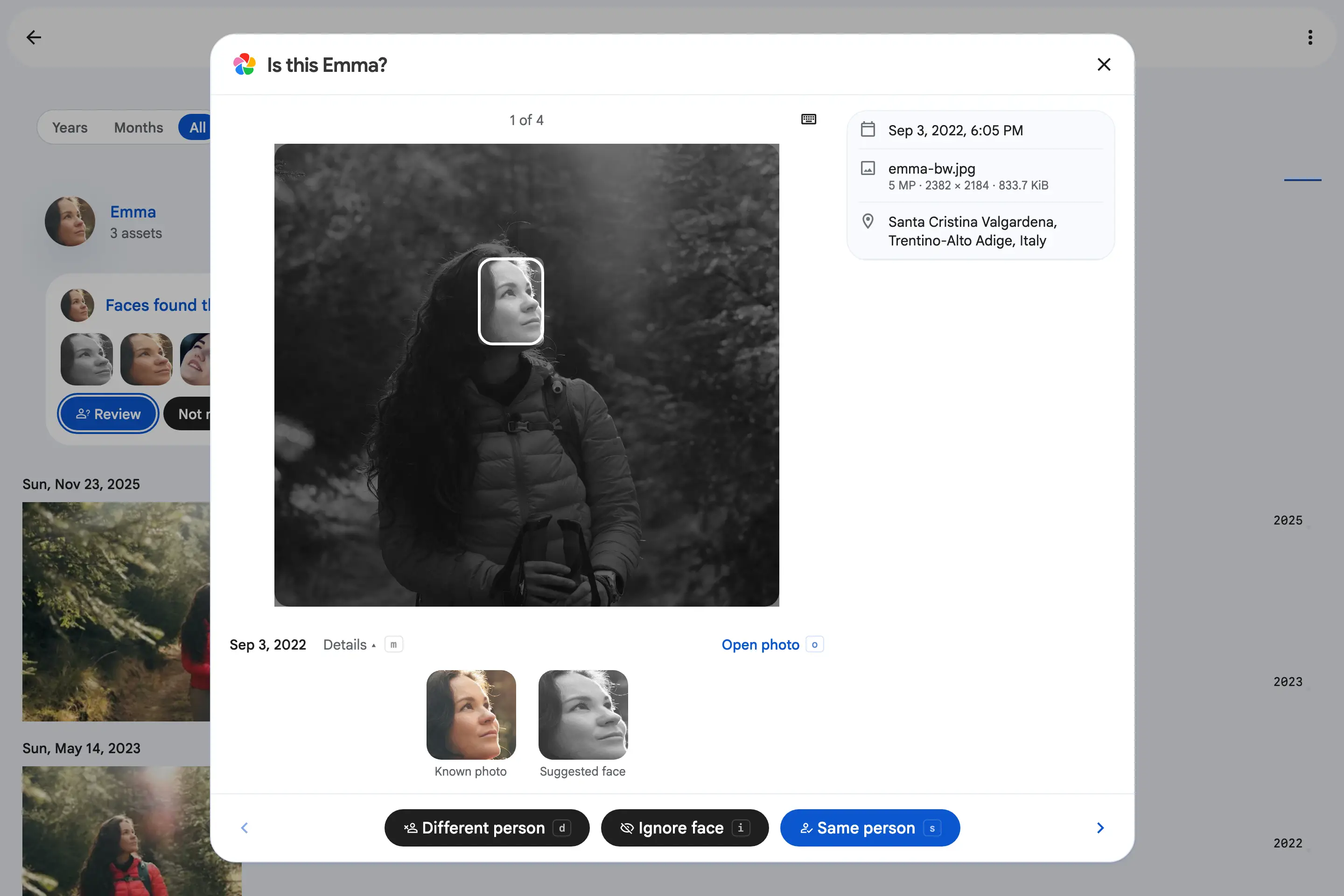The width and height of the screenshot is (1344, 896).
Task: Click the 'Faces found' heading text
Action: point(158,305)
